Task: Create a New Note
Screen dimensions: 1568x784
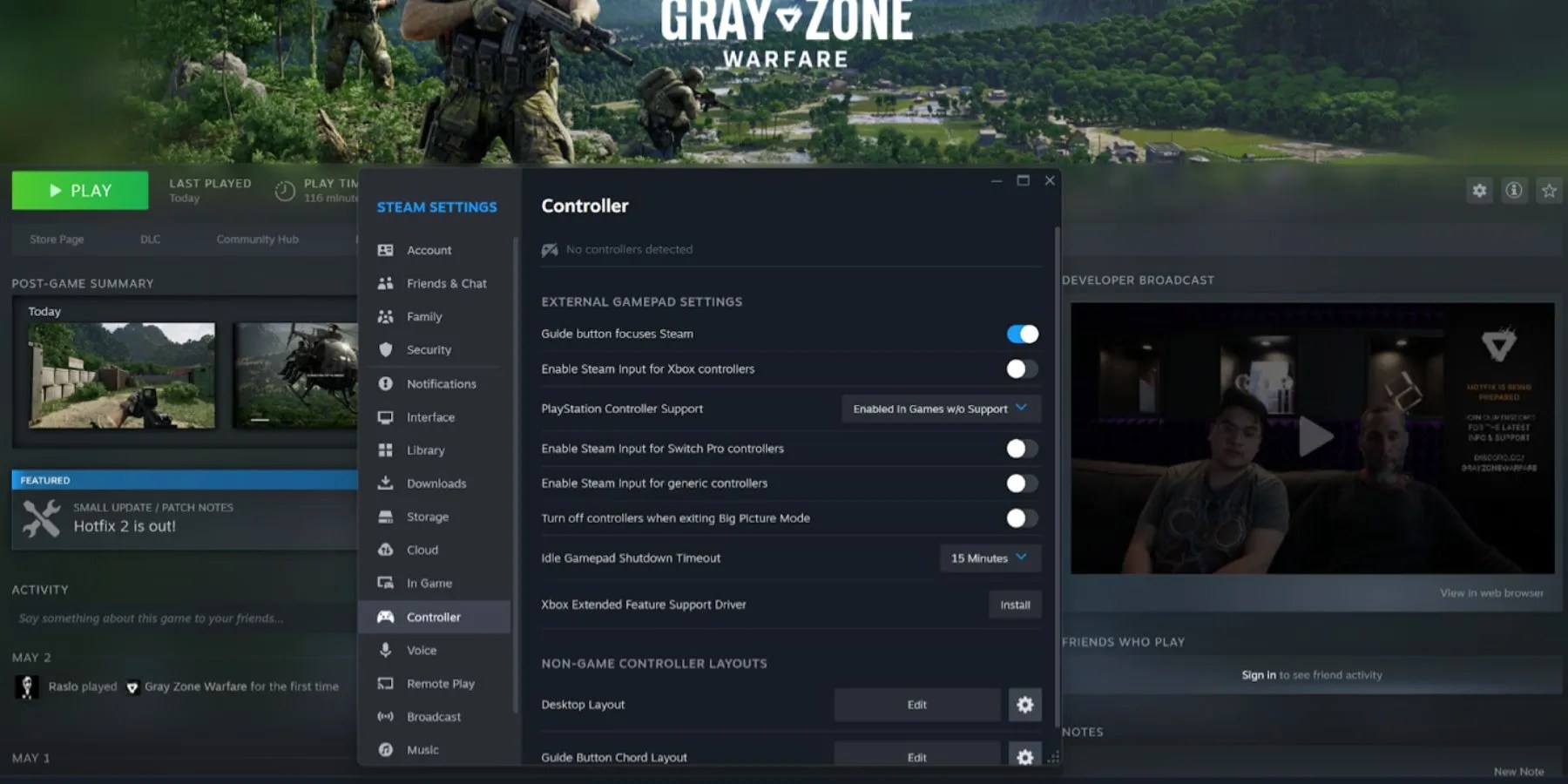Action: pyautogui.click(x=1518, y=772)
